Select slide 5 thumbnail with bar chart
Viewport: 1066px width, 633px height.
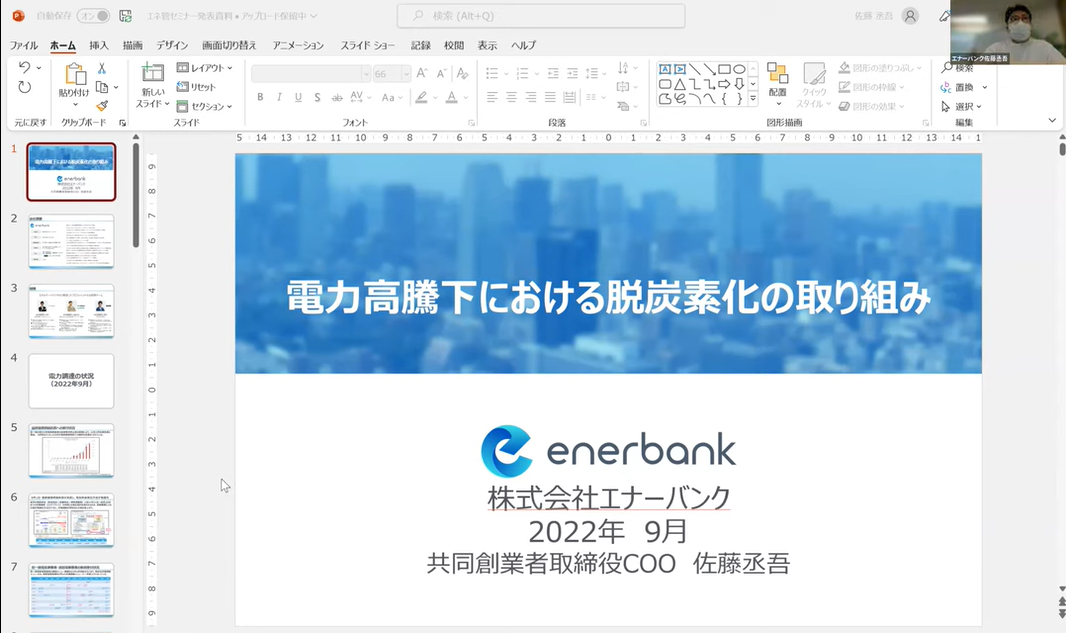pyautogui.click(x=71, y=450)
